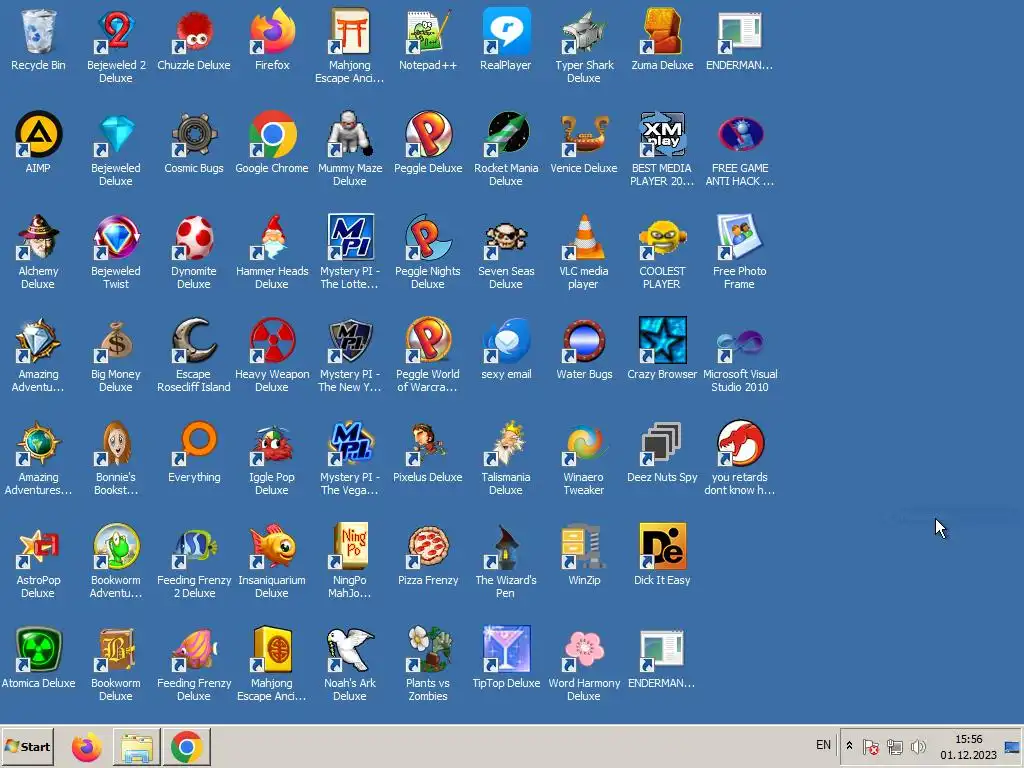1024x768 pixels.
Task: Select the Google Chrome desktop shortcut
Action: (272, 134)
